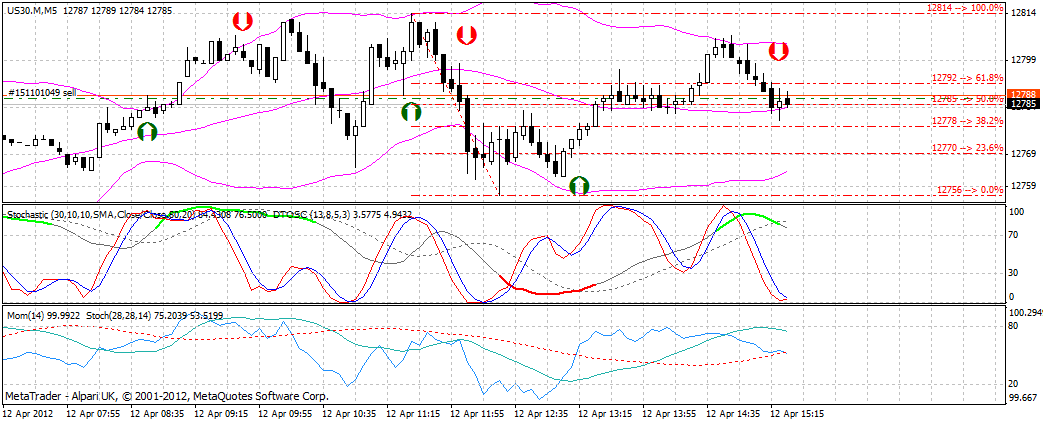Select the 12792 --> 61.8% Fibonacci label
This screenshot has width=1043, height=421.
(967, 78)
